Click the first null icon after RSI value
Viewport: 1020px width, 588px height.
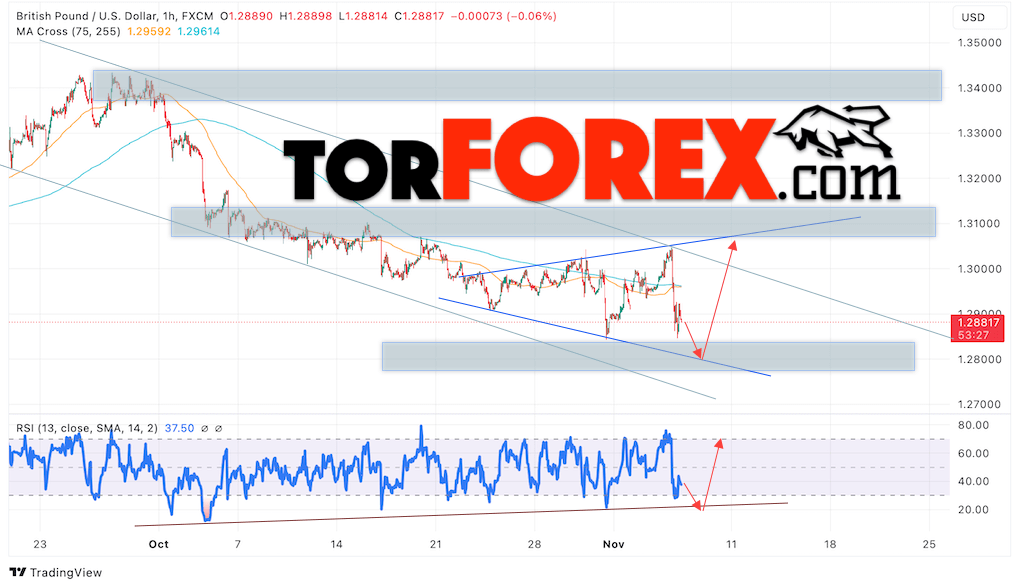(204, 429)
